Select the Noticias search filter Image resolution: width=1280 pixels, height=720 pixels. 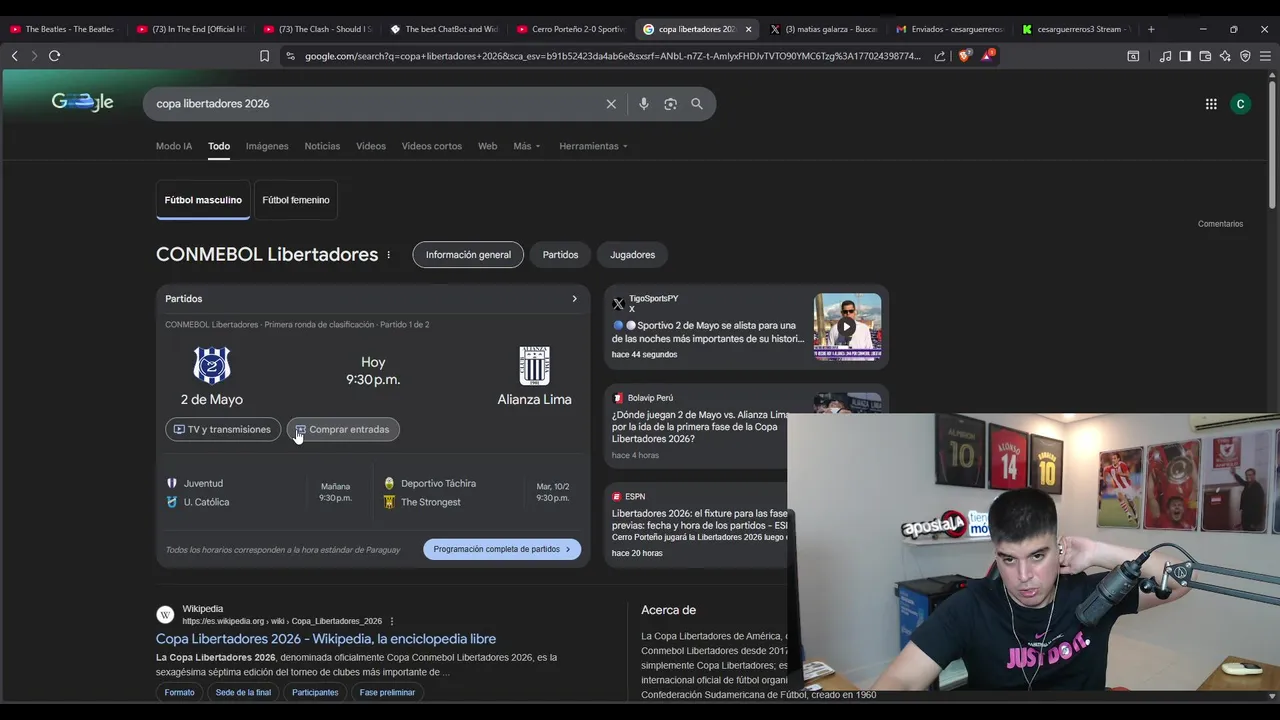322,146
